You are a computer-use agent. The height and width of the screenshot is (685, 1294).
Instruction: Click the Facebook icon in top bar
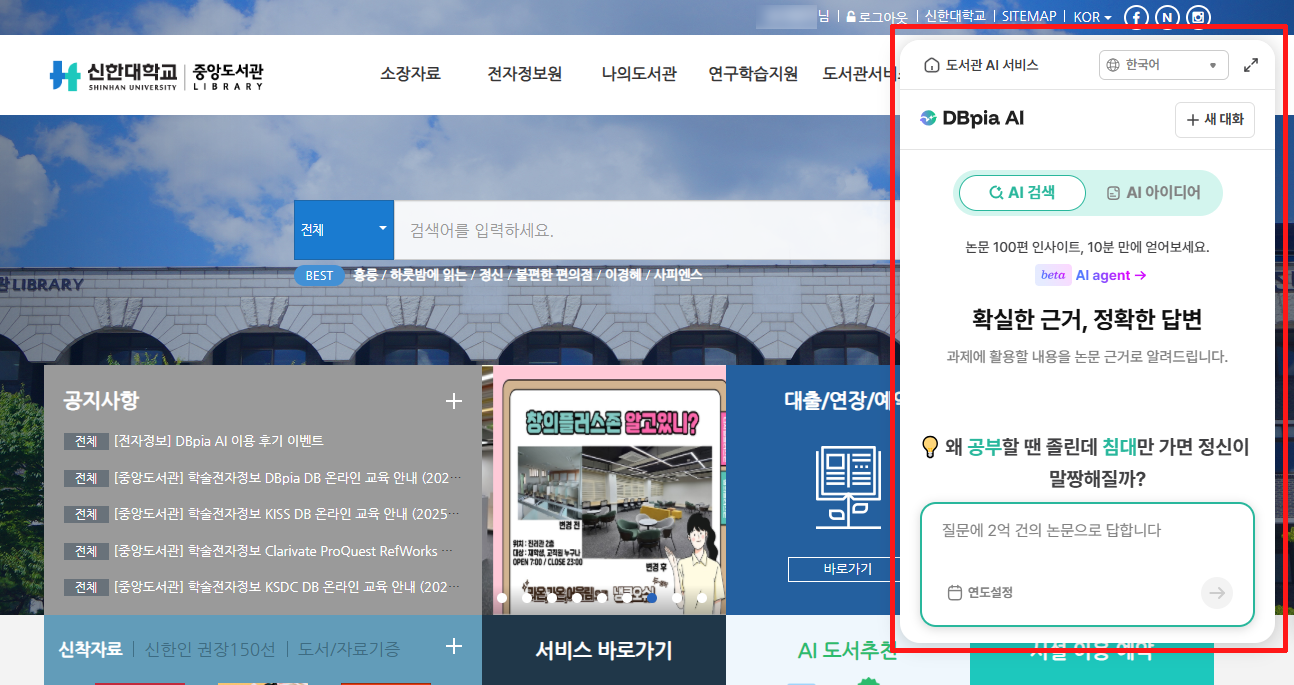point(1136,17)
